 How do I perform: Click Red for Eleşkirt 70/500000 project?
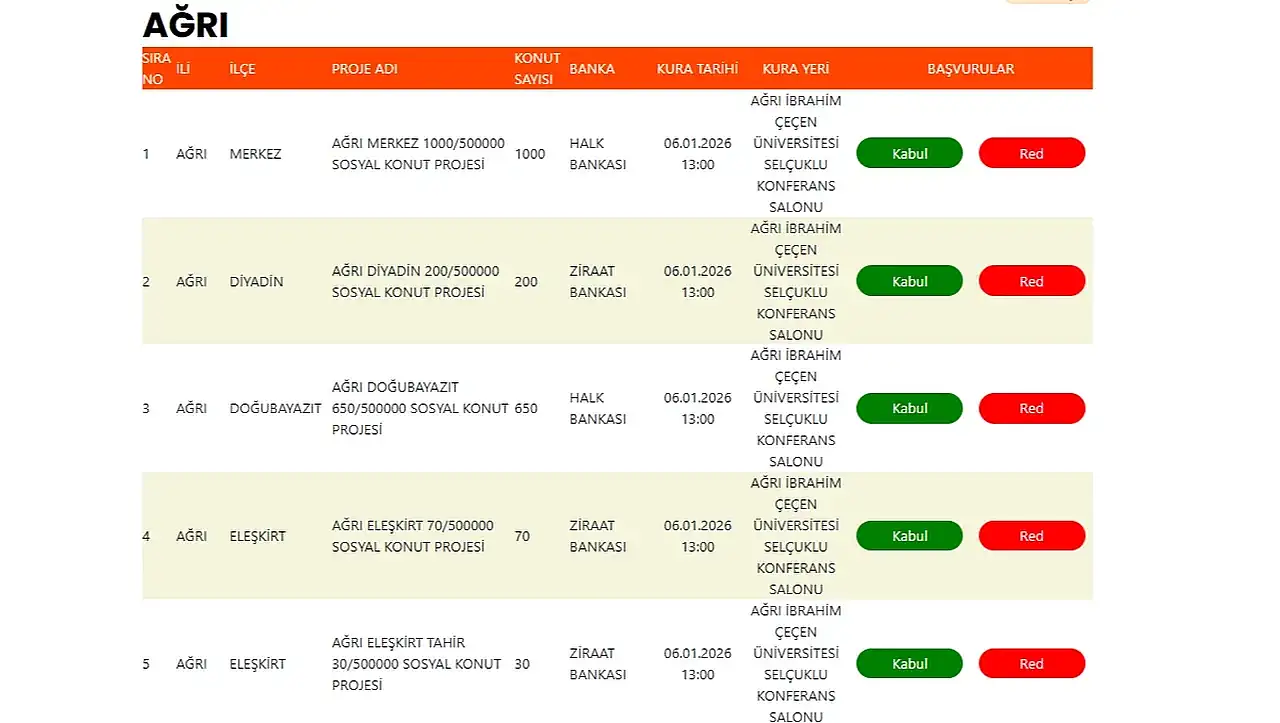(1031, 536)
